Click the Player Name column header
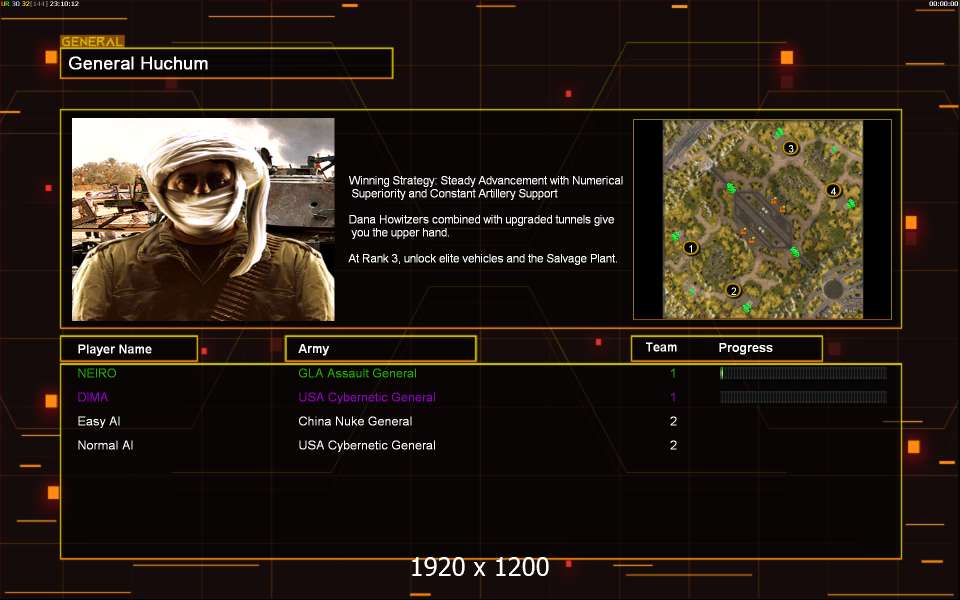The image size is (960, 600). coord(127,349)
